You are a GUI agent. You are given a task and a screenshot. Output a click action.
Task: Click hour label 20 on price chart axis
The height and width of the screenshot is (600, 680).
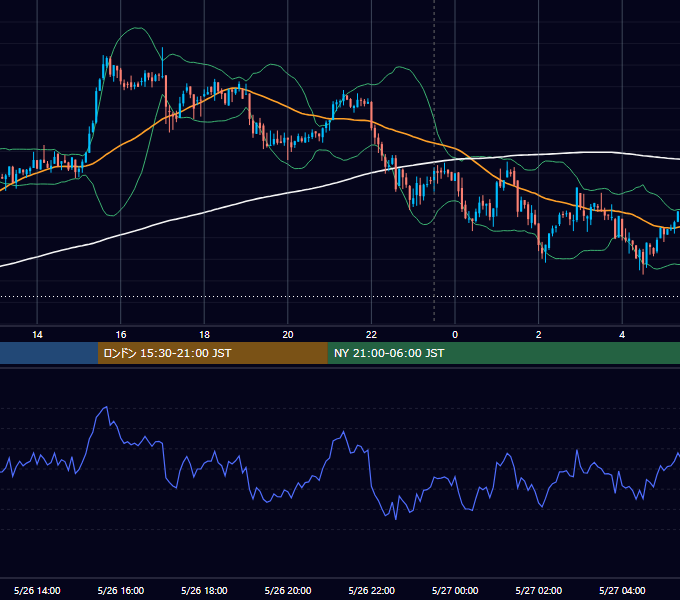pos(288,335)
